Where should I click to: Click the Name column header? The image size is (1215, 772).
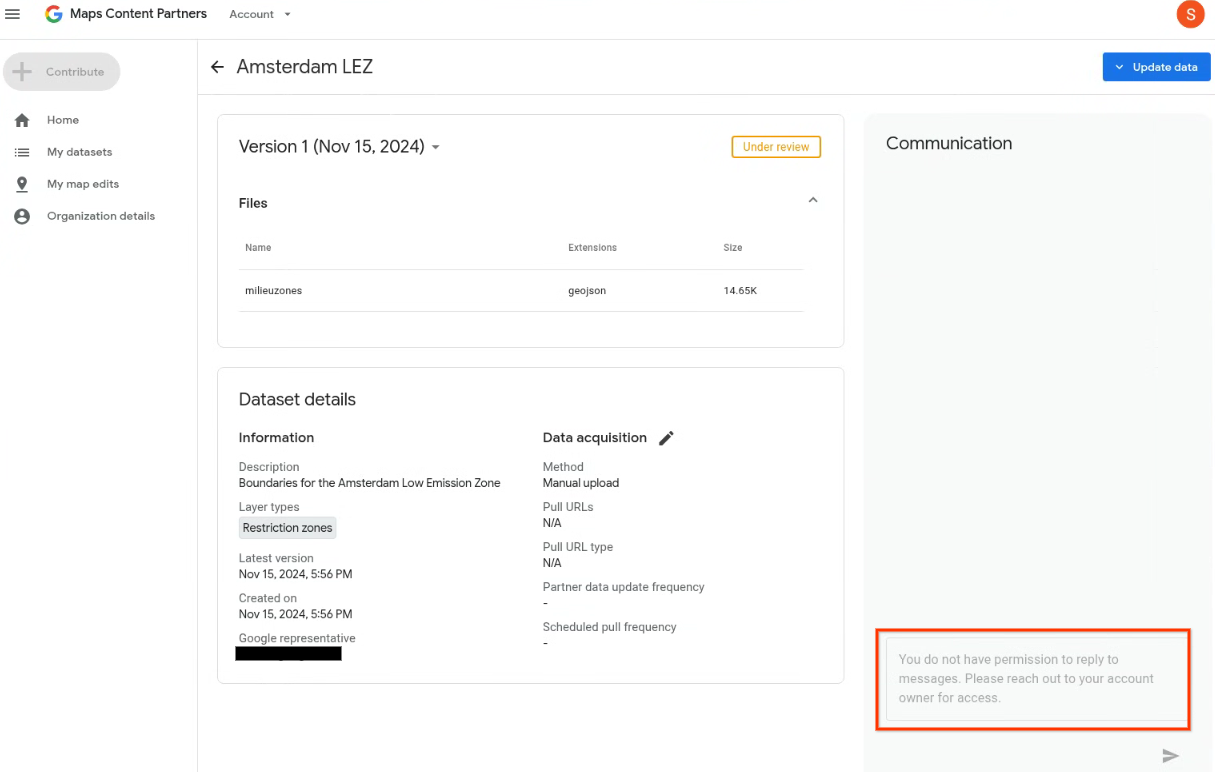(258, 247)
